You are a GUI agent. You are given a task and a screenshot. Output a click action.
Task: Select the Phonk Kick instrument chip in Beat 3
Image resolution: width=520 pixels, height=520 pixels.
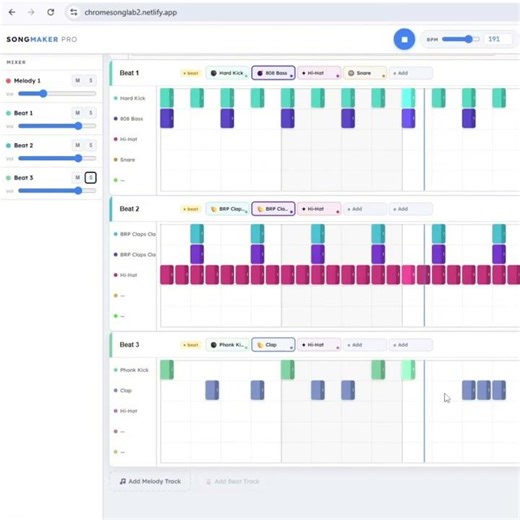(x=227, y=345)
